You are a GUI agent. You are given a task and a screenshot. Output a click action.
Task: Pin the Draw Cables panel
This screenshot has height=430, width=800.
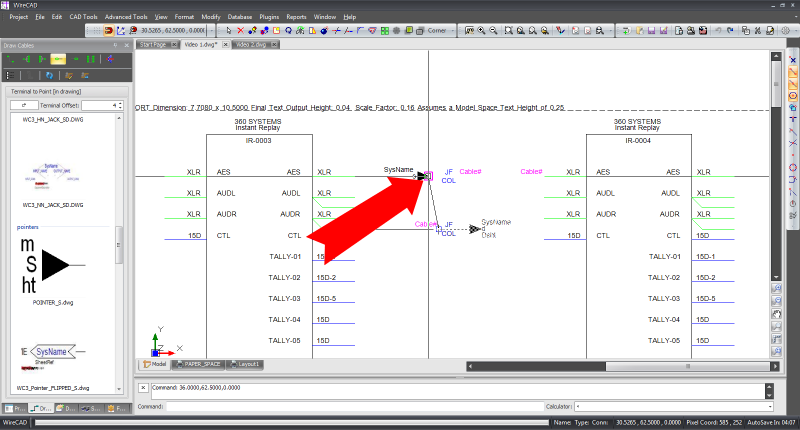(x=116, y=45)
